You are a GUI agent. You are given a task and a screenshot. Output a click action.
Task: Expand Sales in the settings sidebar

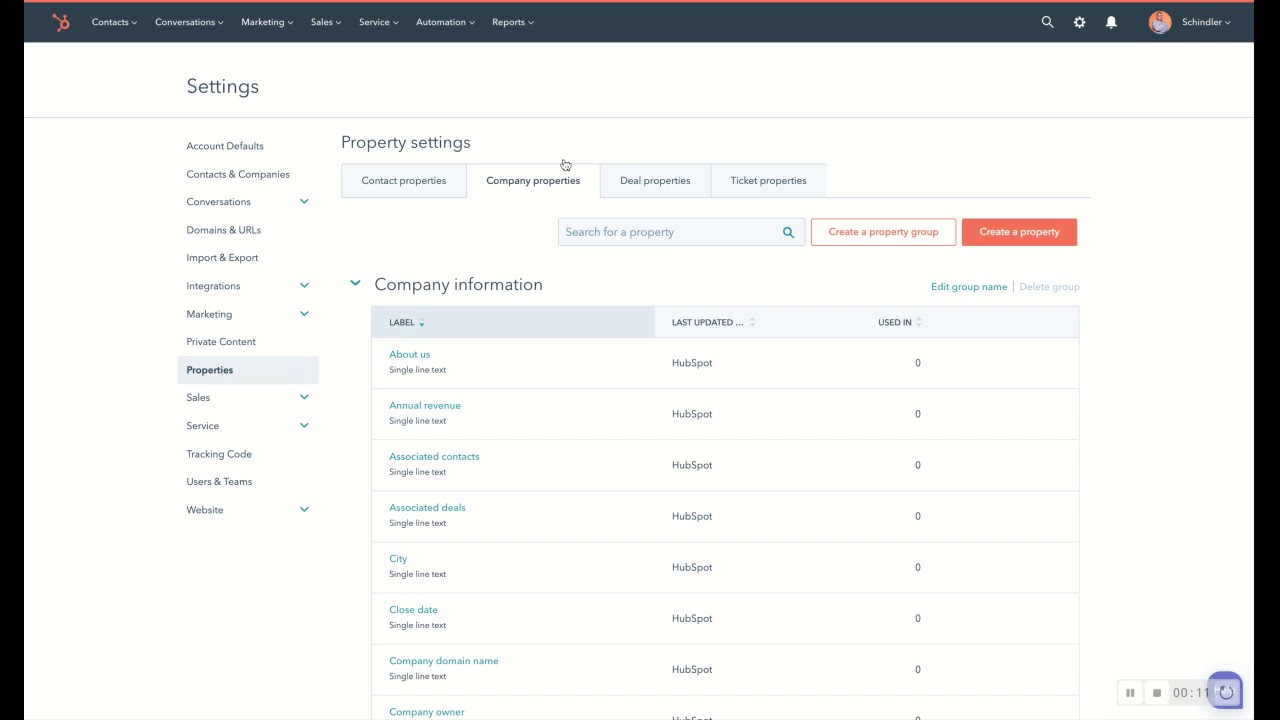point(304,398)
